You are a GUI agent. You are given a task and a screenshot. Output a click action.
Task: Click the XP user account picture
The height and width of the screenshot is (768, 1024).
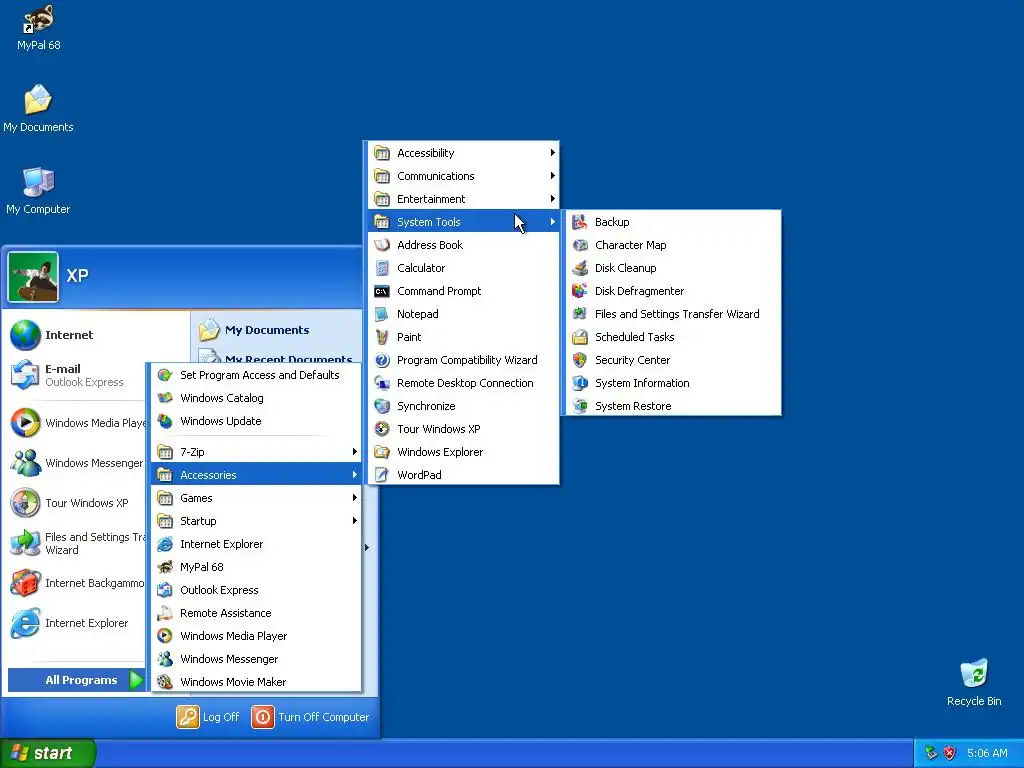[x=33, y=277]
